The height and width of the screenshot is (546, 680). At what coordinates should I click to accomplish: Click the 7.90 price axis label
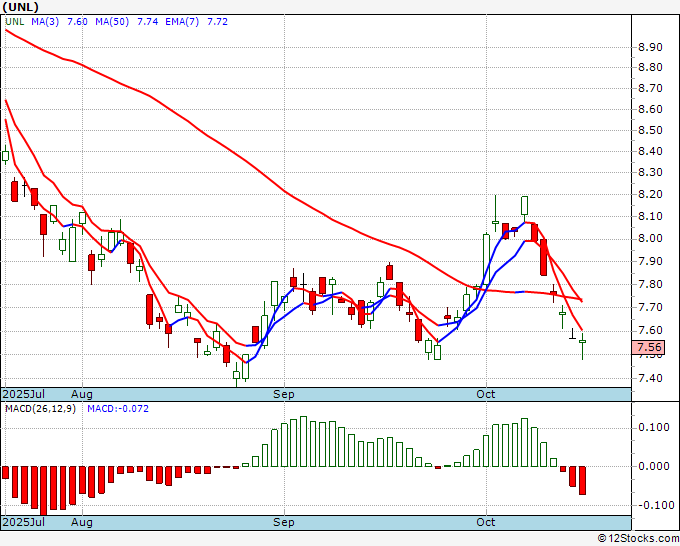coord(650,262)
